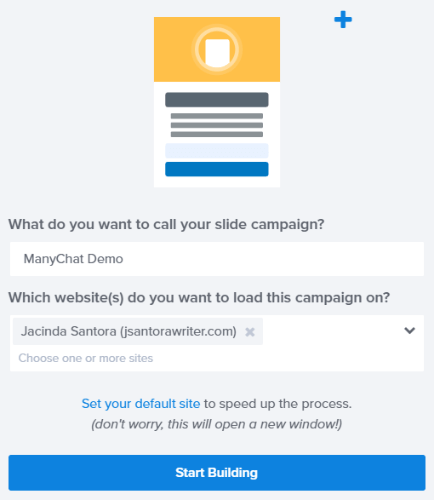Remove the Jacinda Santora site tag

(250, 332)
